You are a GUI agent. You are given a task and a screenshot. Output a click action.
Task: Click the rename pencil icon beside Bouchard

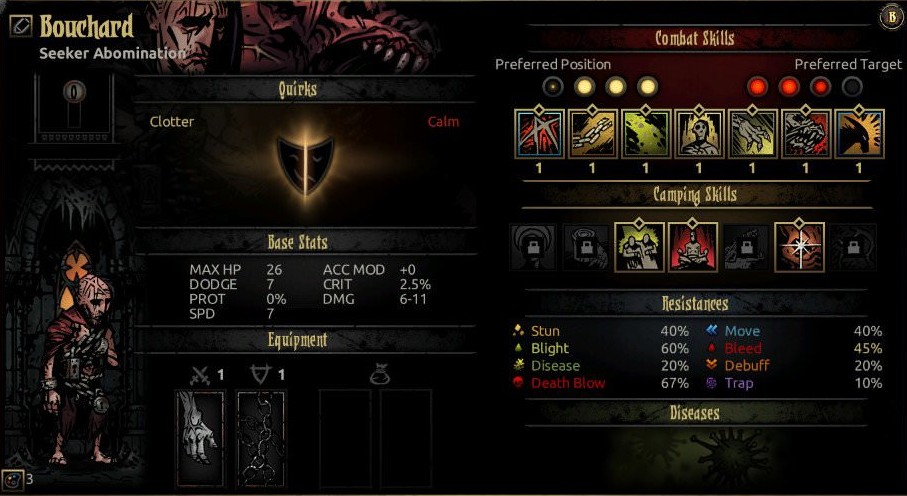click(x=21, y=26)
